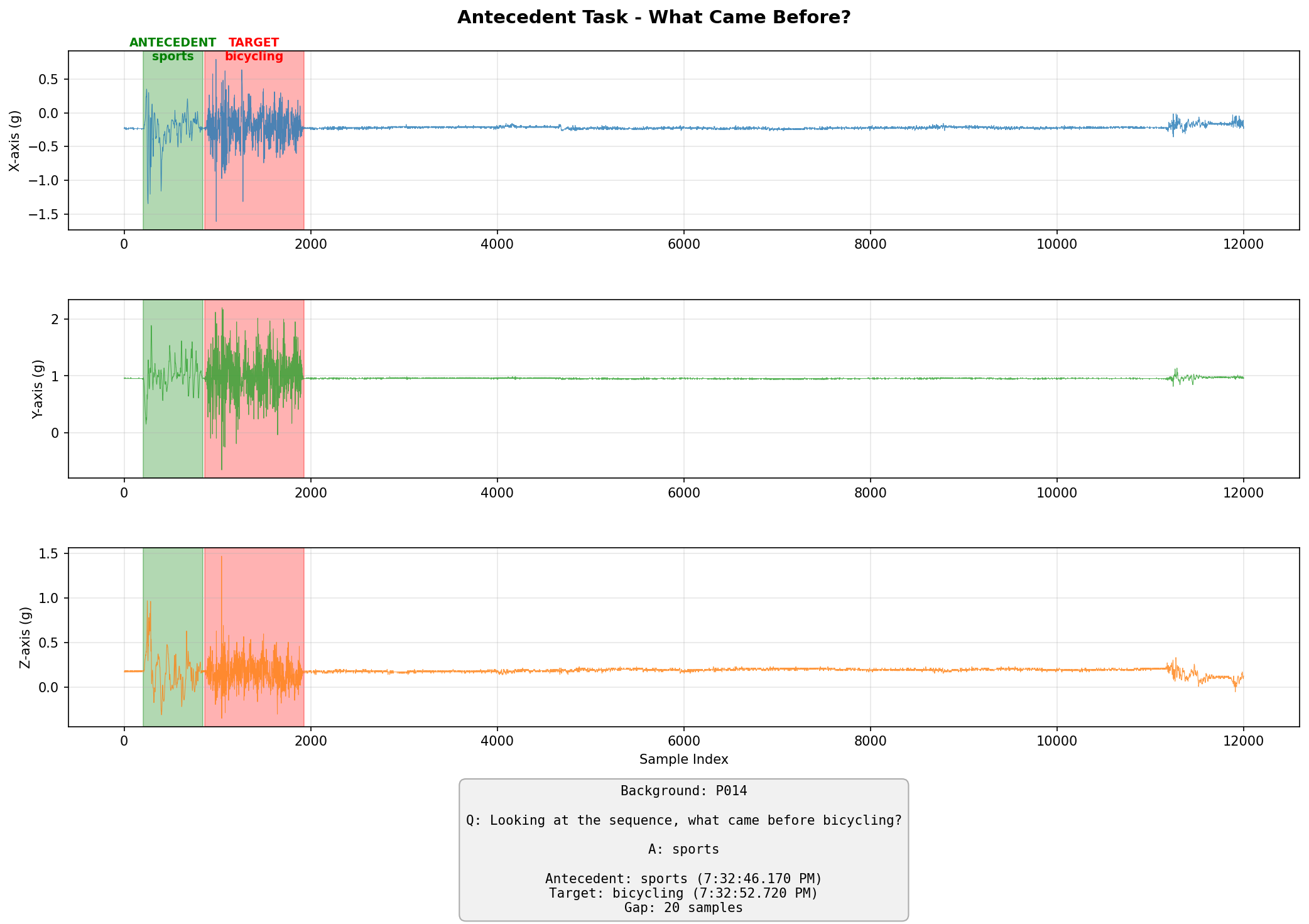Click the 'Background: P014' text line
The image size is (1309, 924).
pos(683,791)
